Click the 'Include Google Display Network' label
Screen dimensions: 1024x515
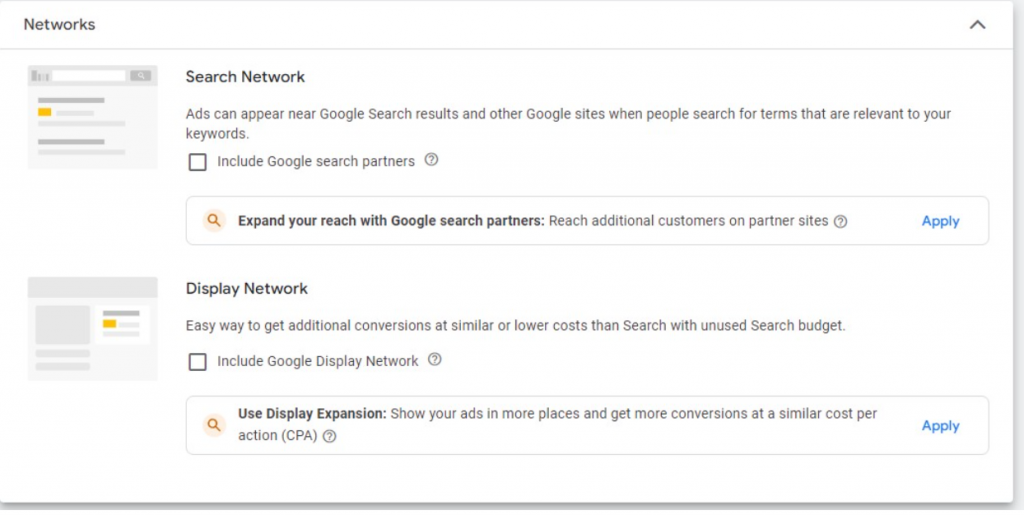tap(318, 362)
